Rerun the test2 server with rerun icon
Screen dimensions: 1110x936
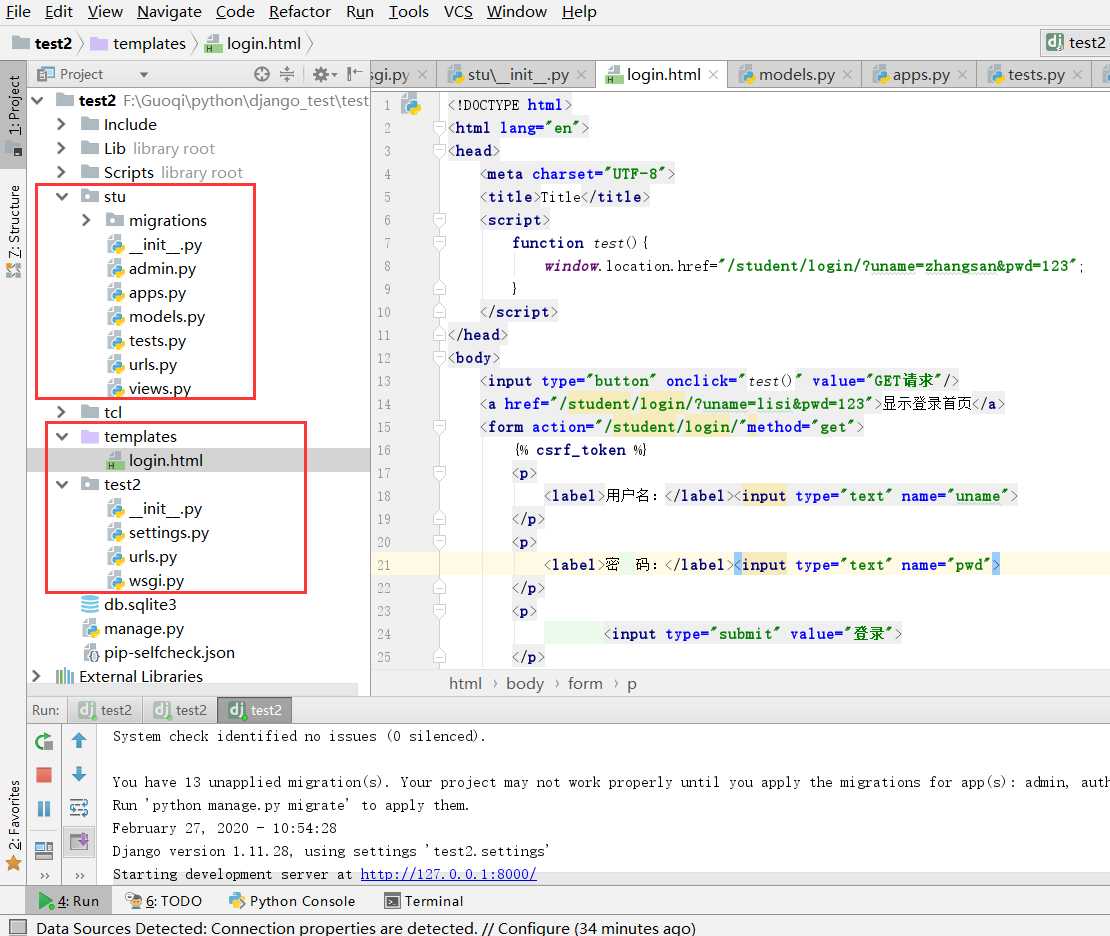click(44, 741)
